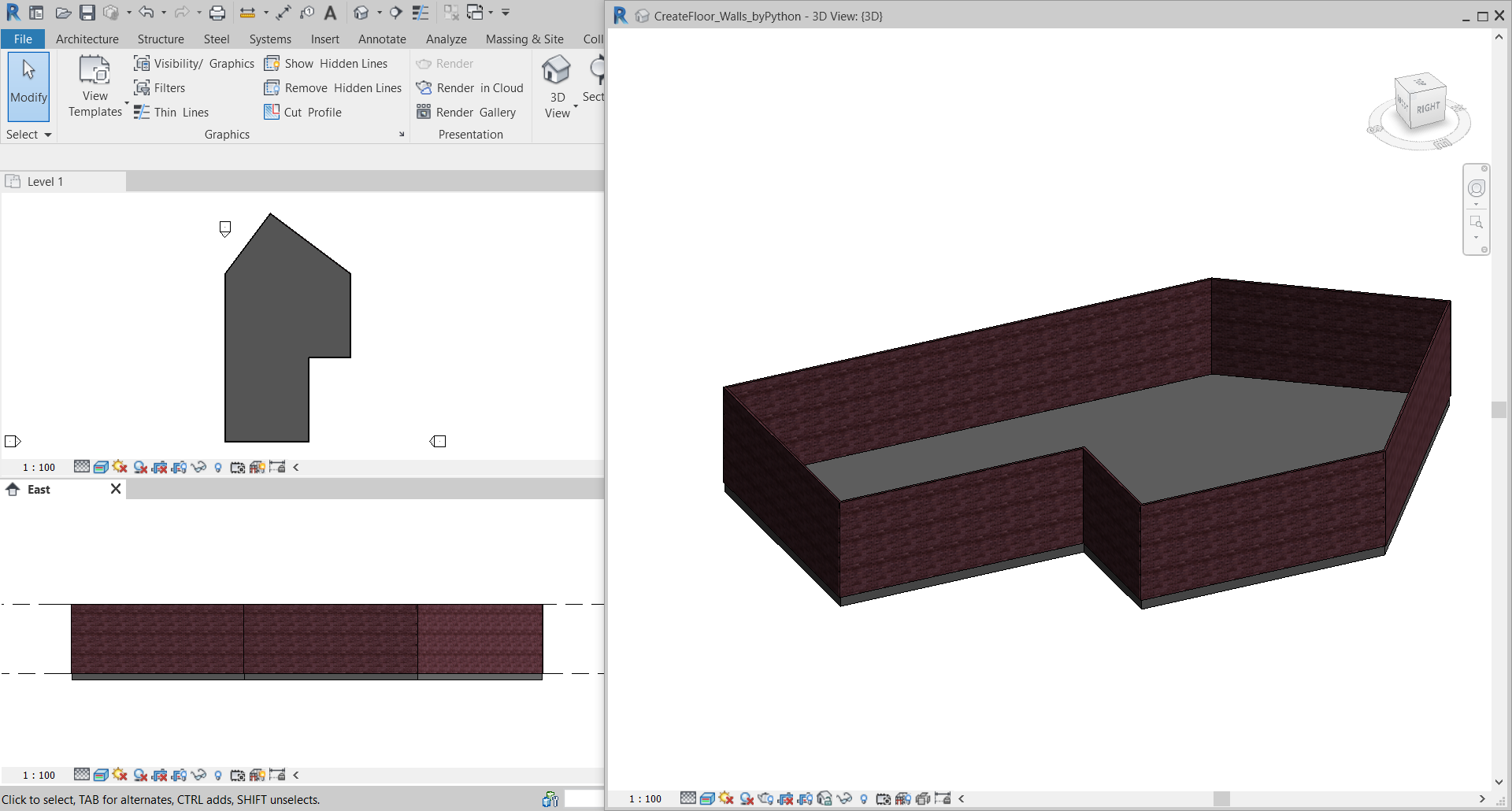Screen dimensions: 1512x811
Task: Click Temporary View Properties in 3D view bar
Action: (x=884, y=798)
